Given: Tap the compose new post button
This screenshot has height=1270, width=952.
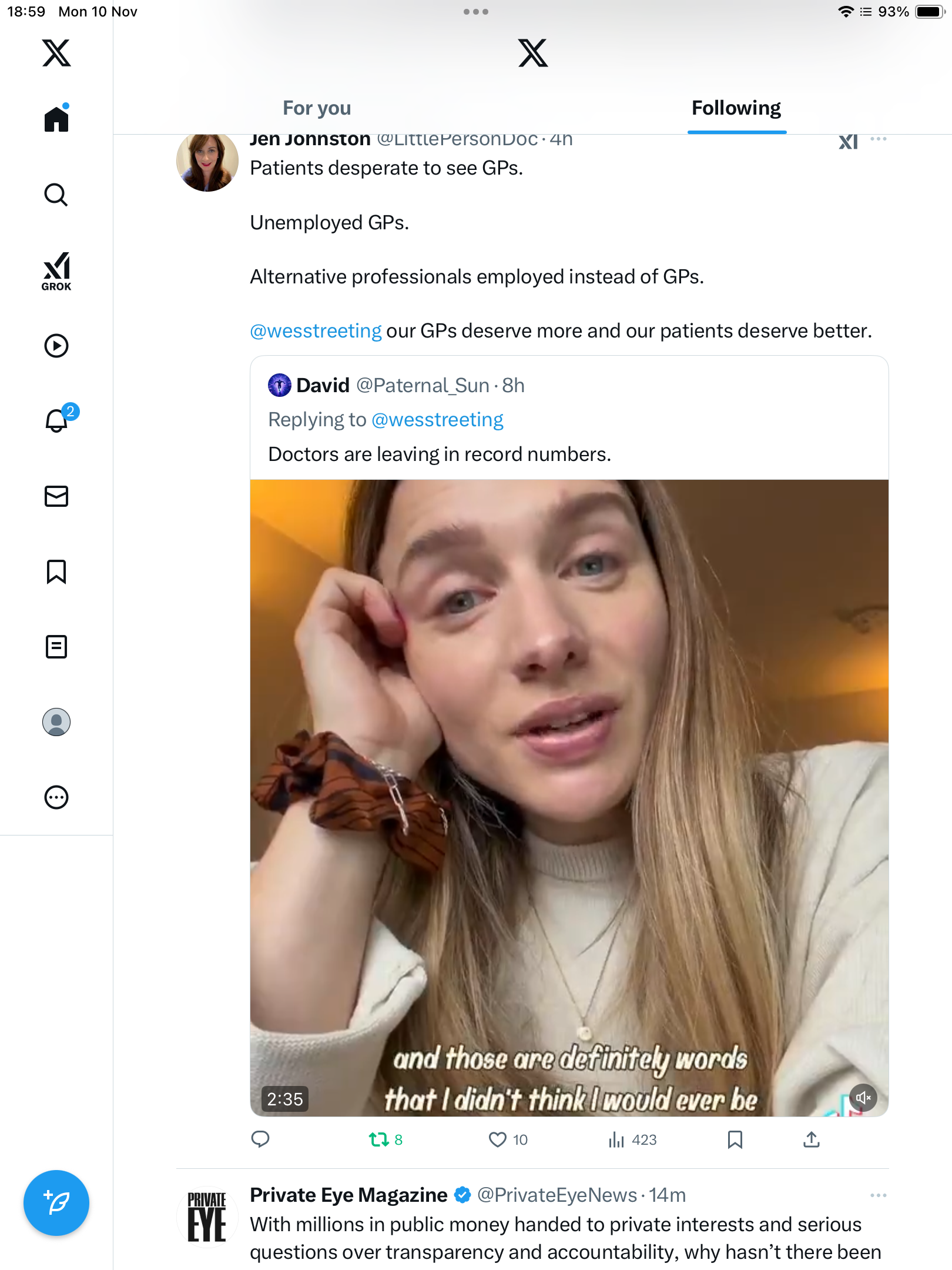Looking at the screenshot, I should (56, 1203).
